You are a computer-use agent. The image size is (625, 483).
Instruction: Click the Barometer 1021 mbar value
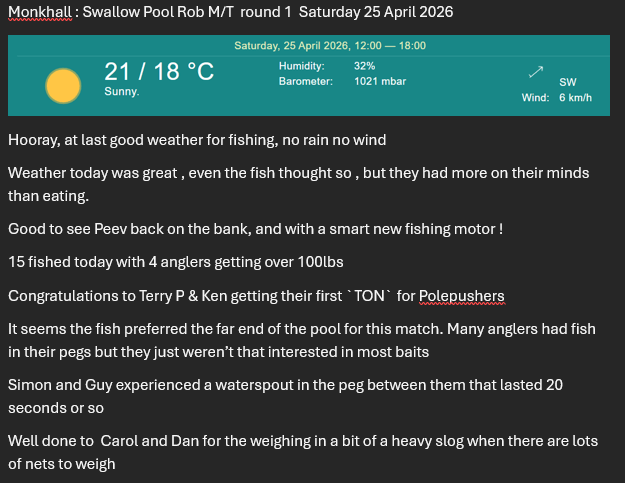click(x=380, y=81)
